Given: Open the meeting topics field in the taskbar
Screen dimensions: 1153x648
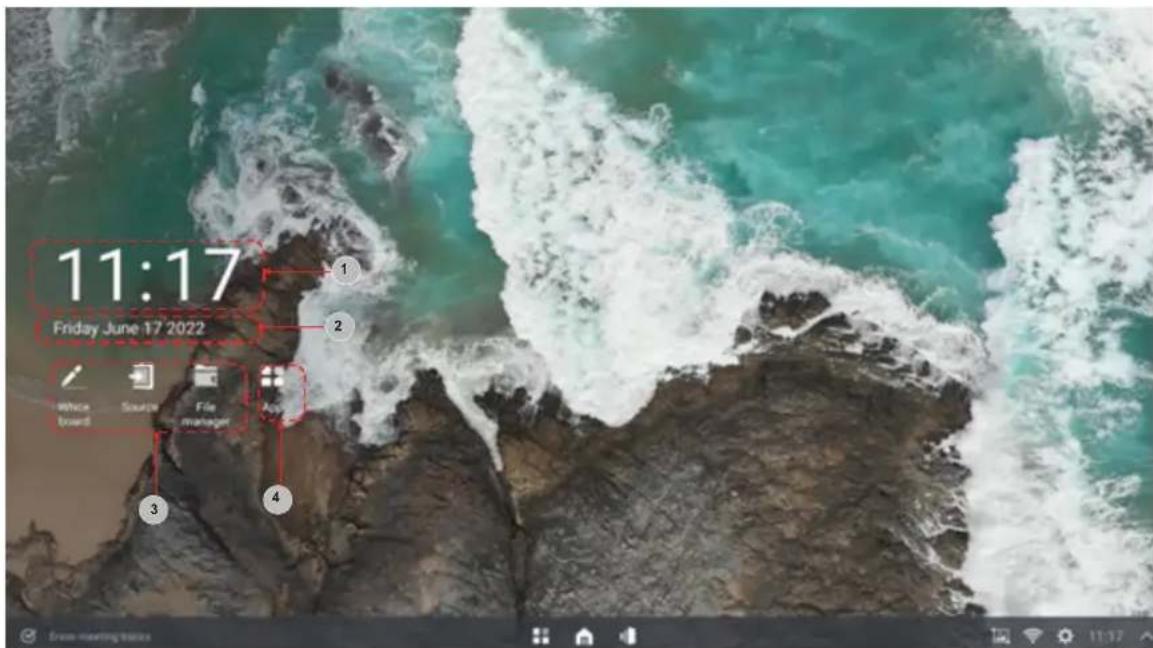Looking at the screenshot, I should click(x=99, y=637).
